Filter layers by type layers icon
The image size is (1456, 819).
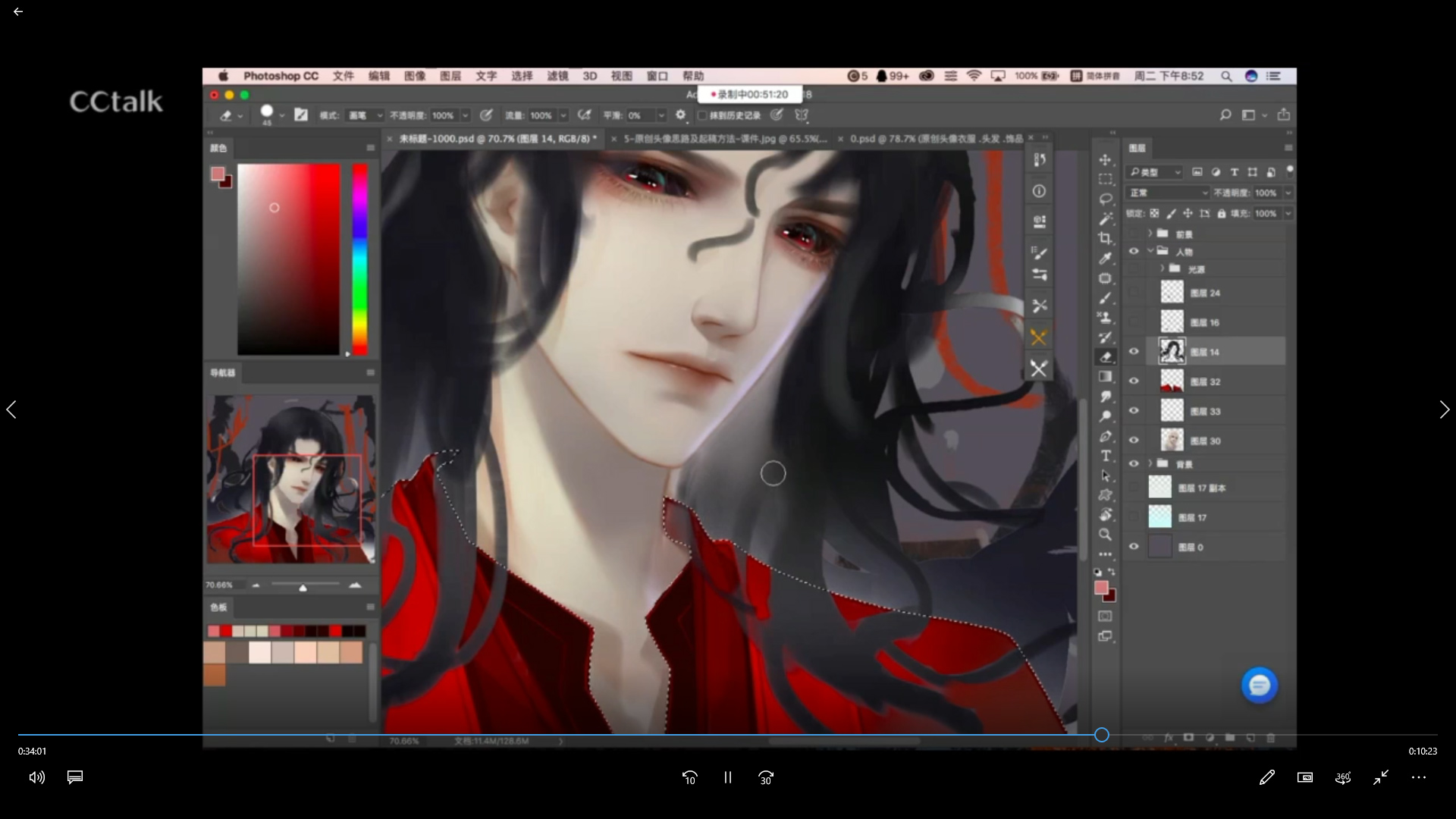[x=1234, y=172]
